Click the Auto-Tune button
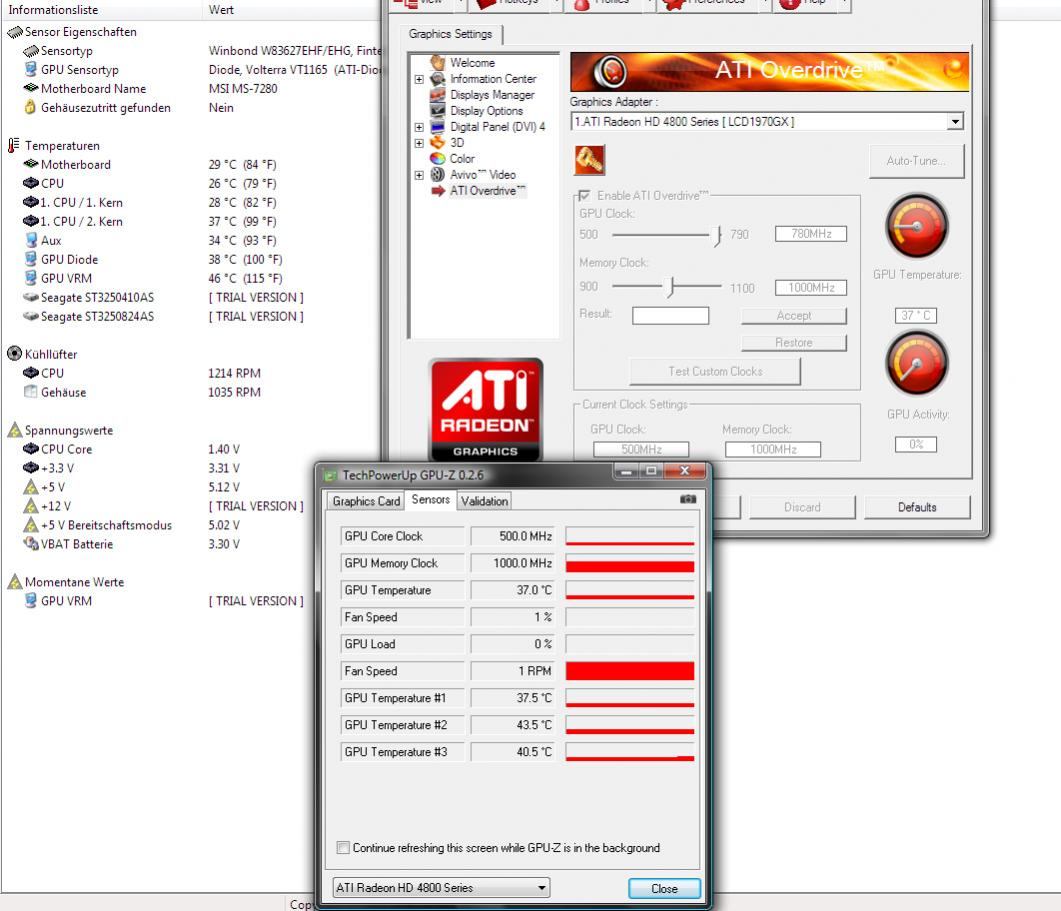Screen dimensions: 1061x911 [916, 161]
